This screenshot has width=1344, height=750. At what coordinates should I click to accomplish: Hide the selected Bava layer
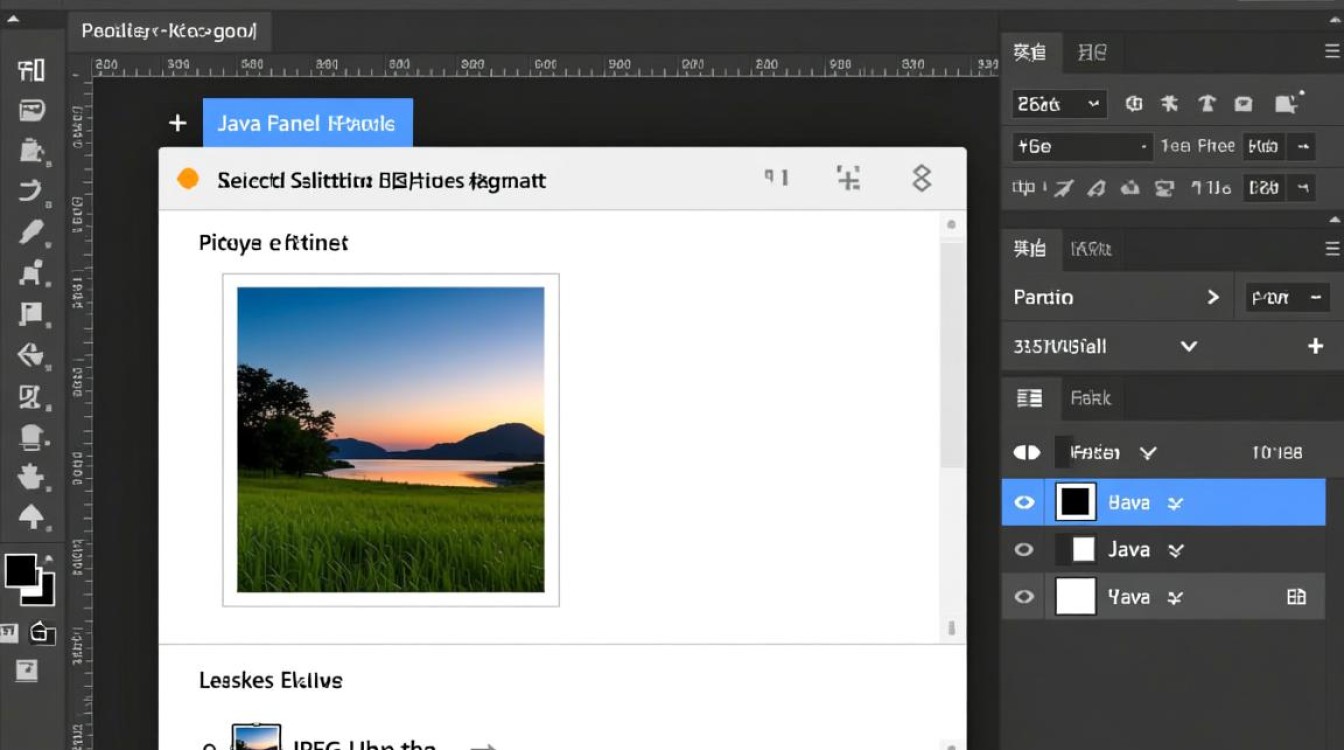[1024, 503]
